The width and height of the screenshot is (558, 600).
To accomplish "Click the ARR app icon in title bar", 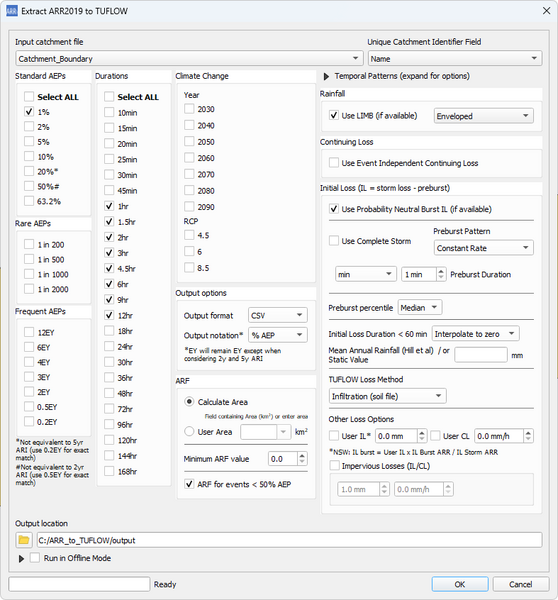I will 12,11.
